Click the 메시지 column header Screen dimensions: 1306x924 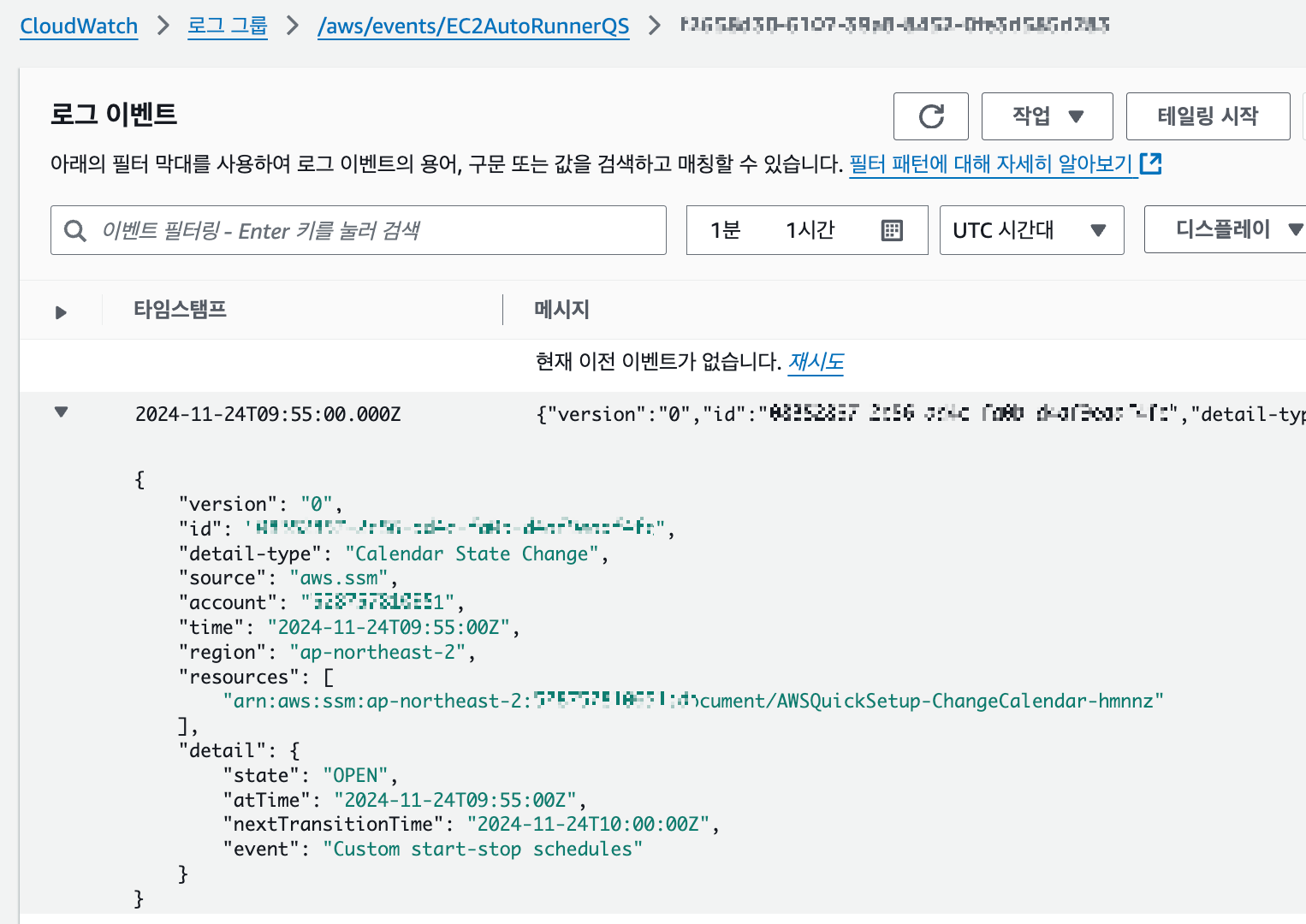(562, 310)
